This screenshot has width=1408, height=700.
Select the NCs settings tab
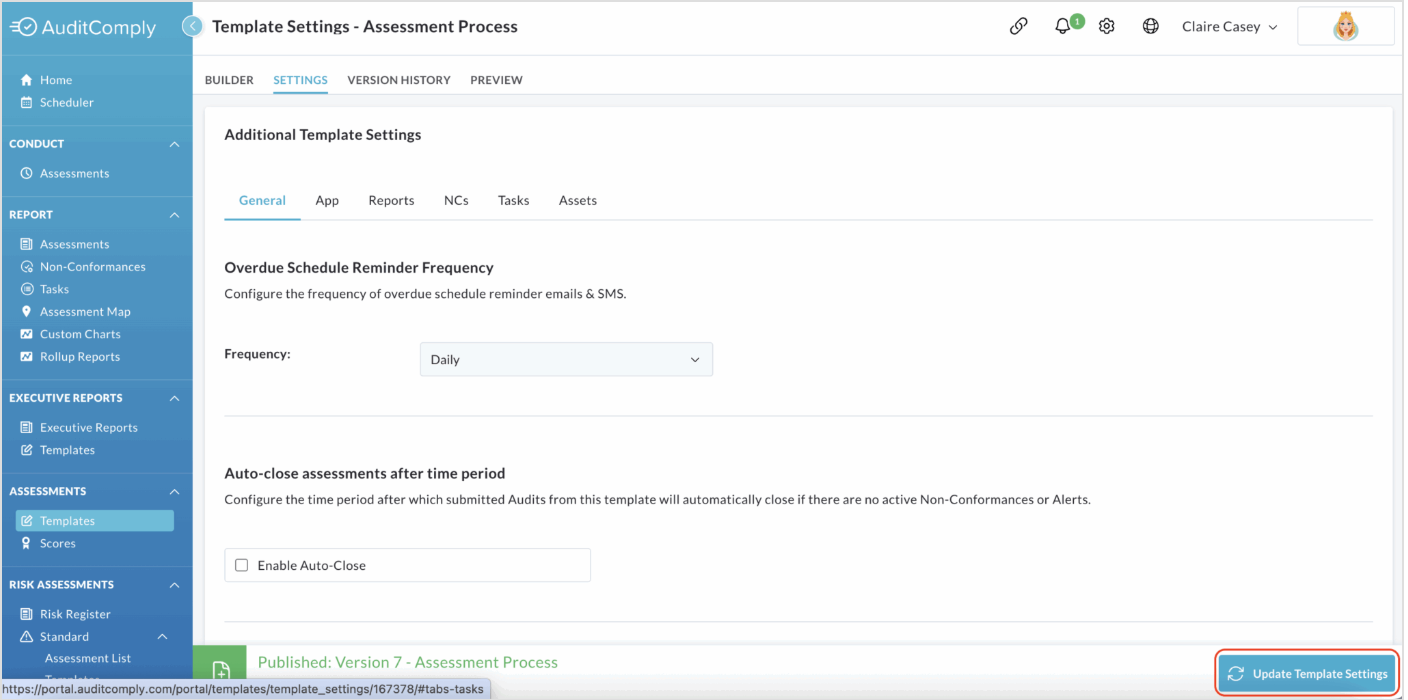pyautogui.click(x=456, y=201)
